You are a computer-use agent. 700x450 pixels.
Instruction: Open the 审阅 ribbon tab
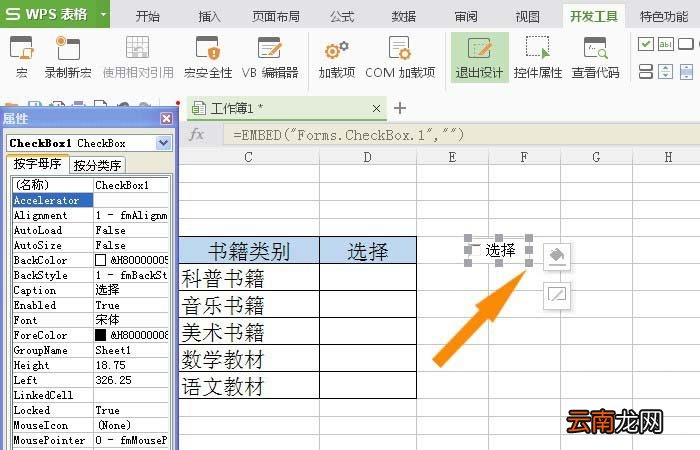pyautogui.click(x=466, y=17)
